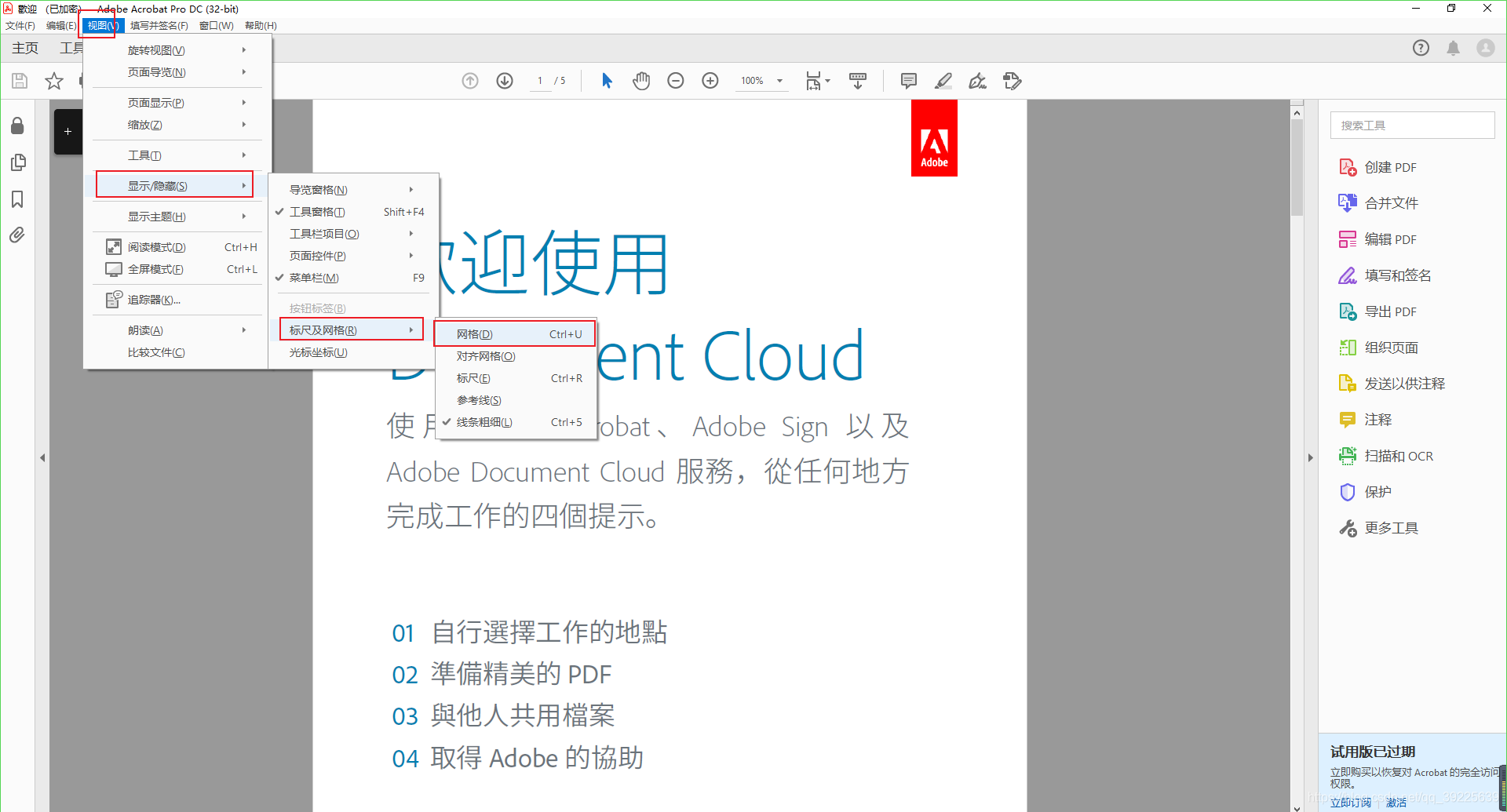Zoom out with the minus icon
Viewport: 1507px width, 812px height.
(676, 81)
